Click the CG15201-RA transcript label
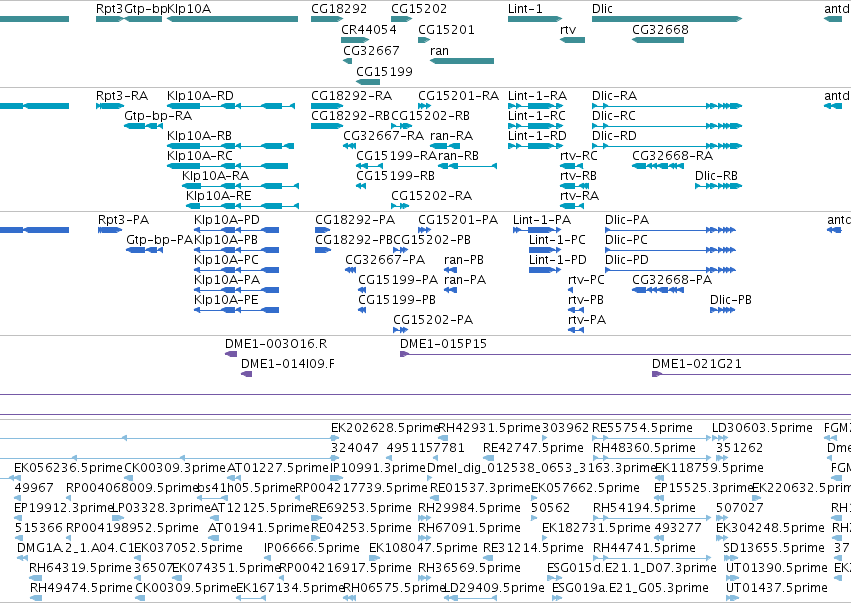 (x=459, y=96)
